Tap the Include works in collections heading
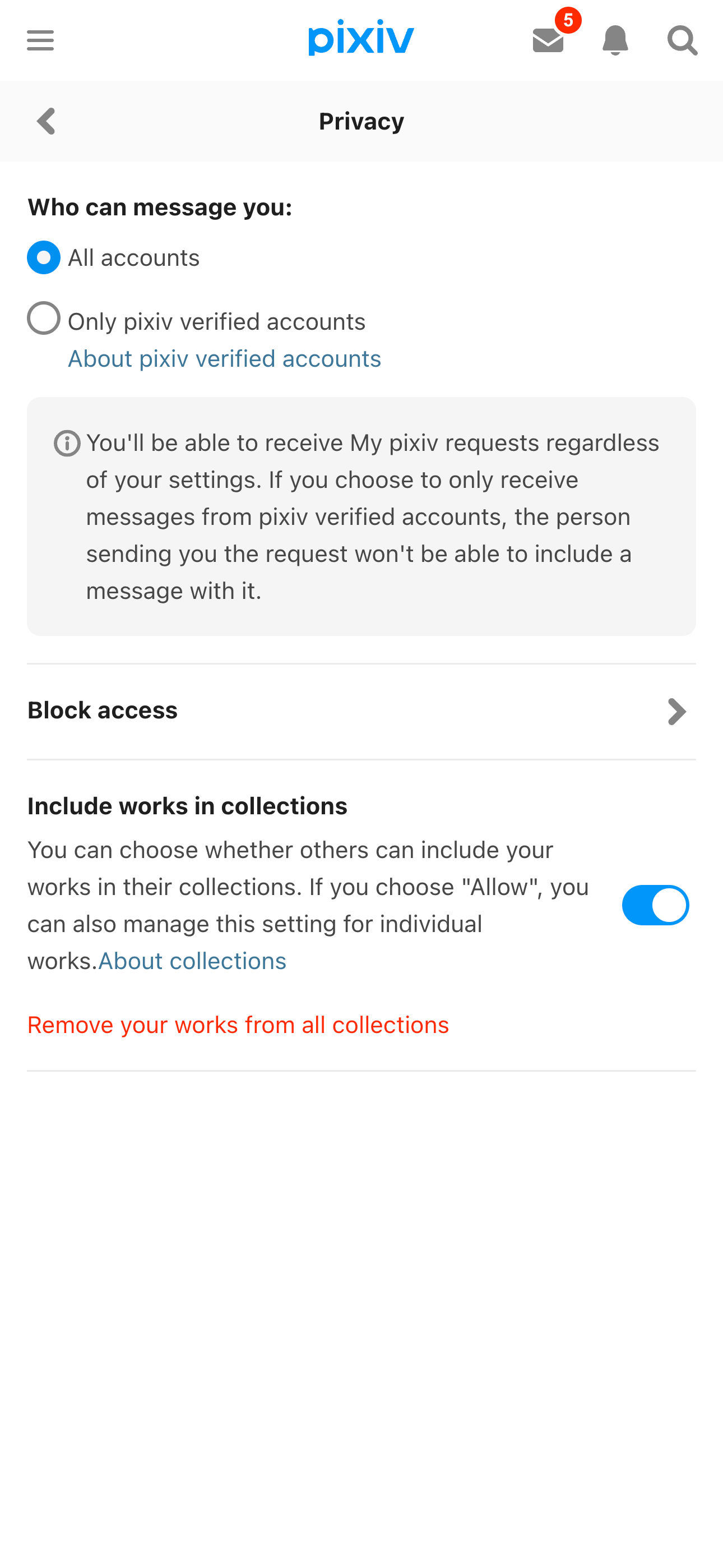This screenshot has width=723, height=1568. point(187,806)
